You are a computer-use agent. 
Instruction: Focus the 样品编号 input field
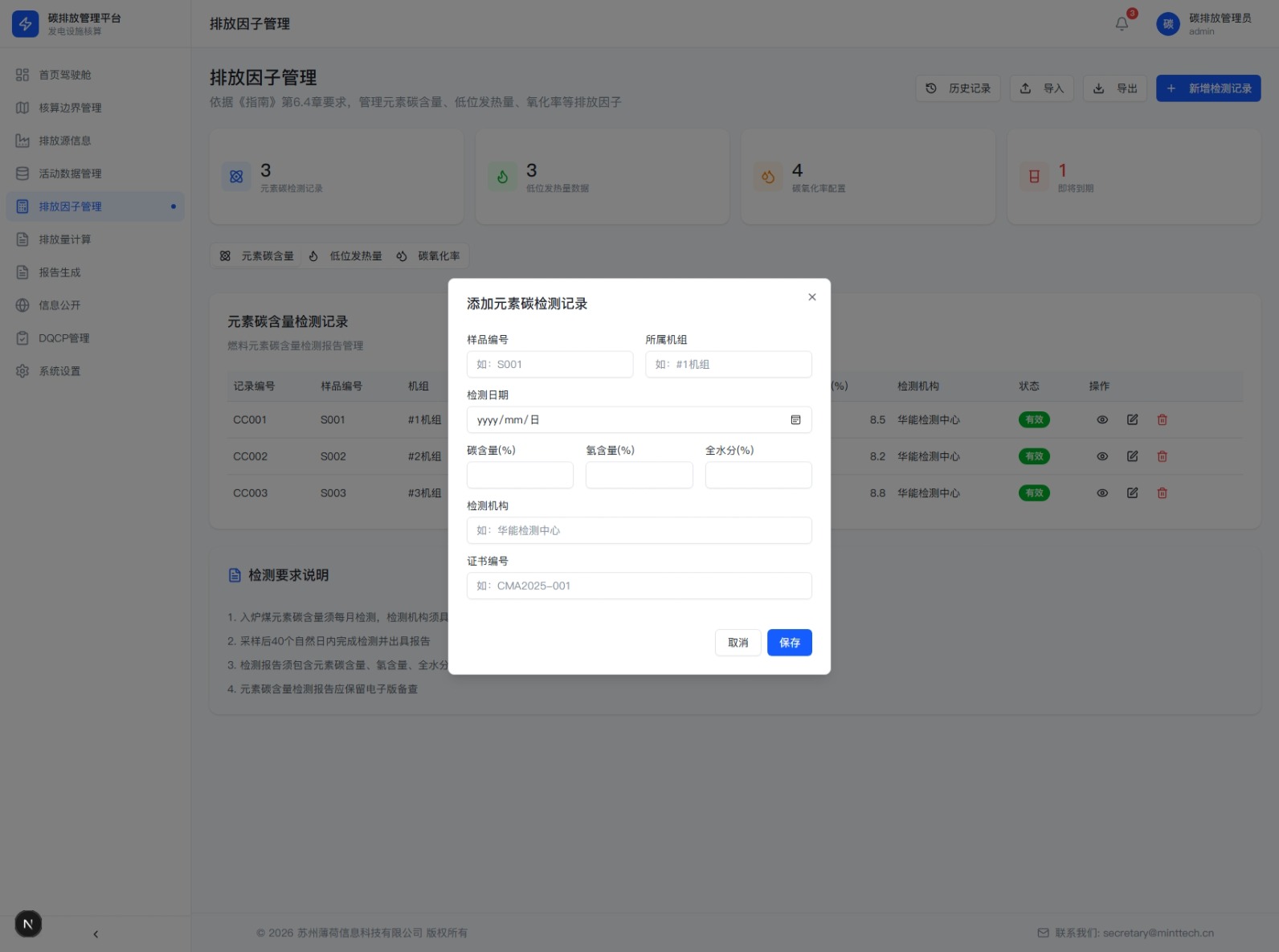(x=550, y=364)
